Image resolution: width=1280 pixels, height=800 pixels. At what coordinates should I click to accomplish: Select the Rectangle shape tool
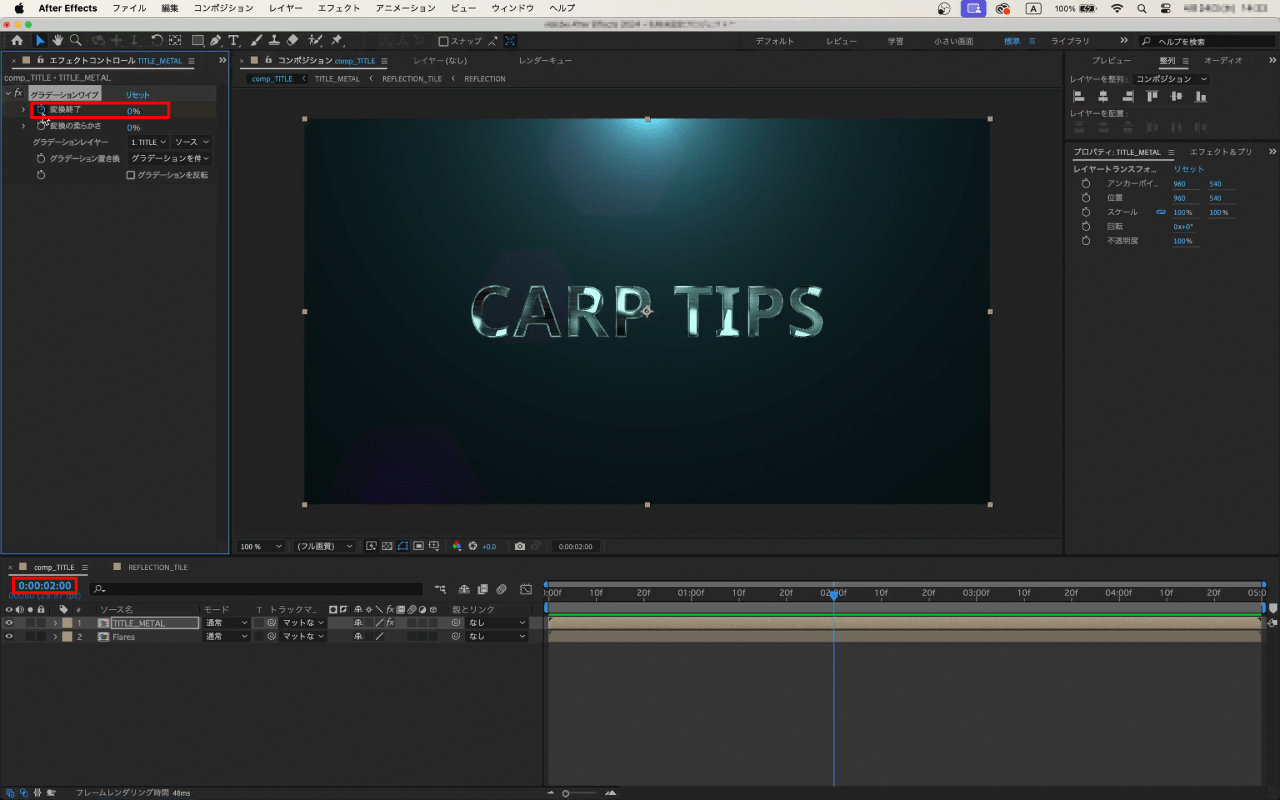(x=198, y=41)
